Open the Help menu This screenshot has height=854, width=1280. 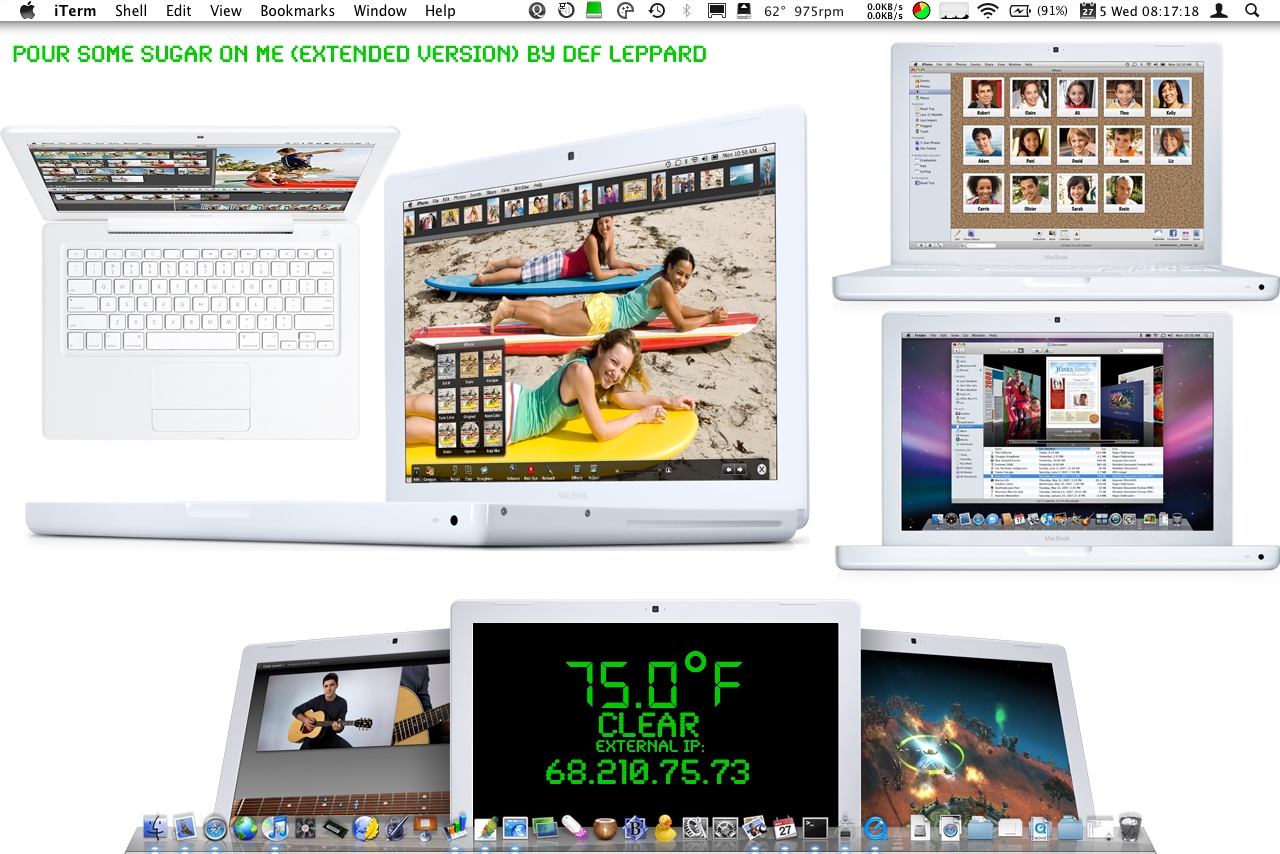tap(440, 11)
